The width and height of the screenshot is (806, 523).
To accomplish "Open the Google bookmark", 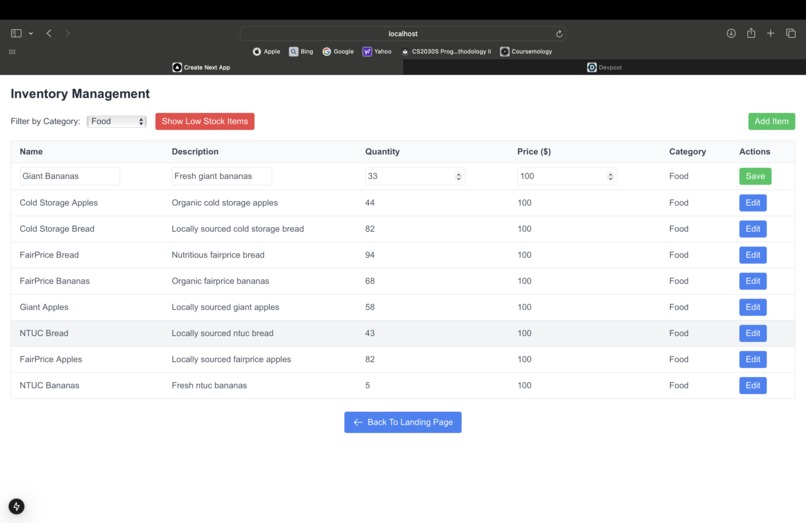I will [338, 51].
